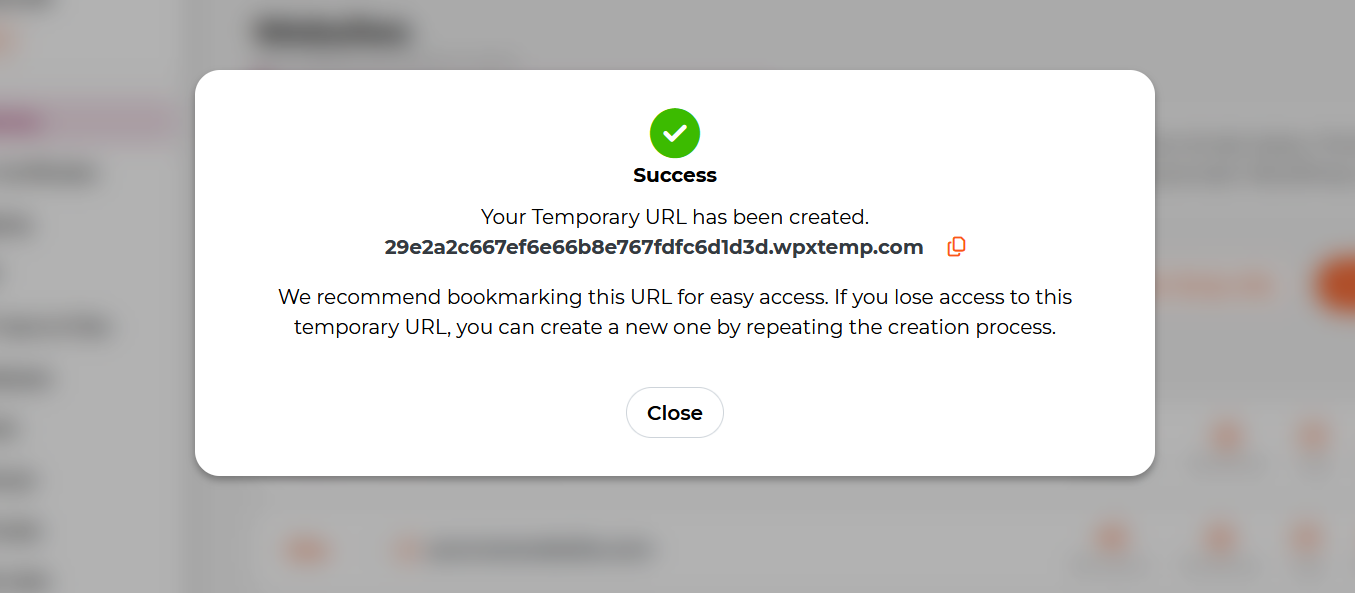Screen dimensions: 1355x593
Task: Click the bookmarking recommendation paragraph
Action: click(x=675, y=312)
